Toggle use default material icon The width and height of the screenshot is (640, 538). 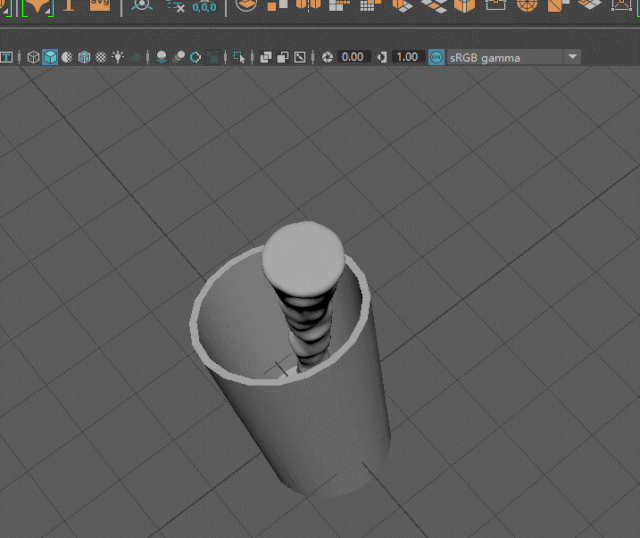click(x=67, y=57)
